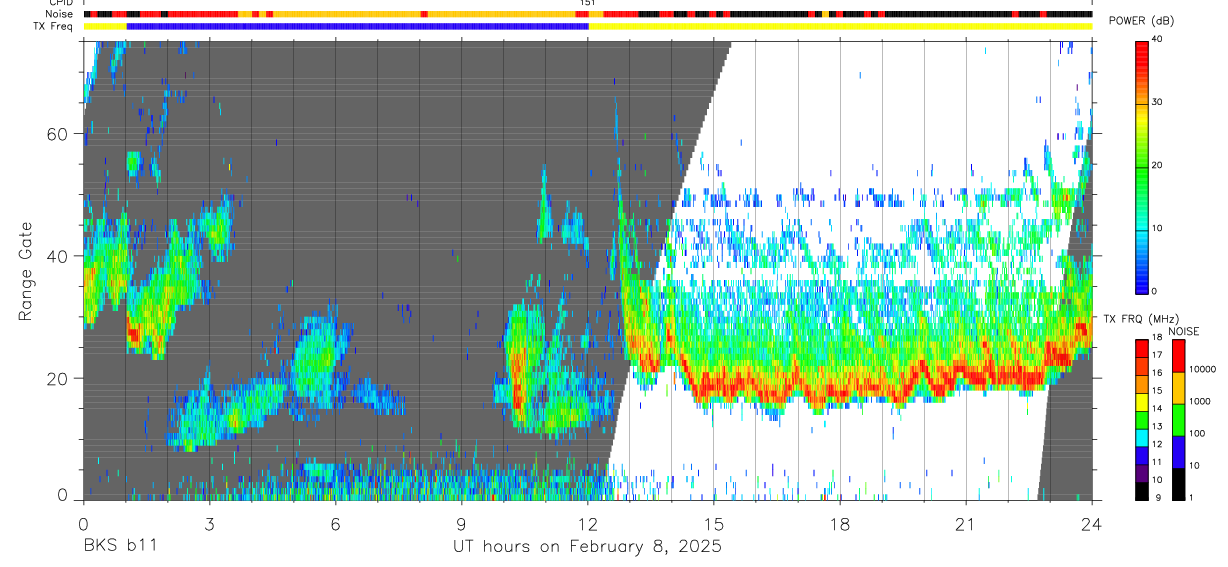Screen dimensions: 1228x567
Task: Click the '18' tick on the UT hours axis
Action: coord(840,523)
